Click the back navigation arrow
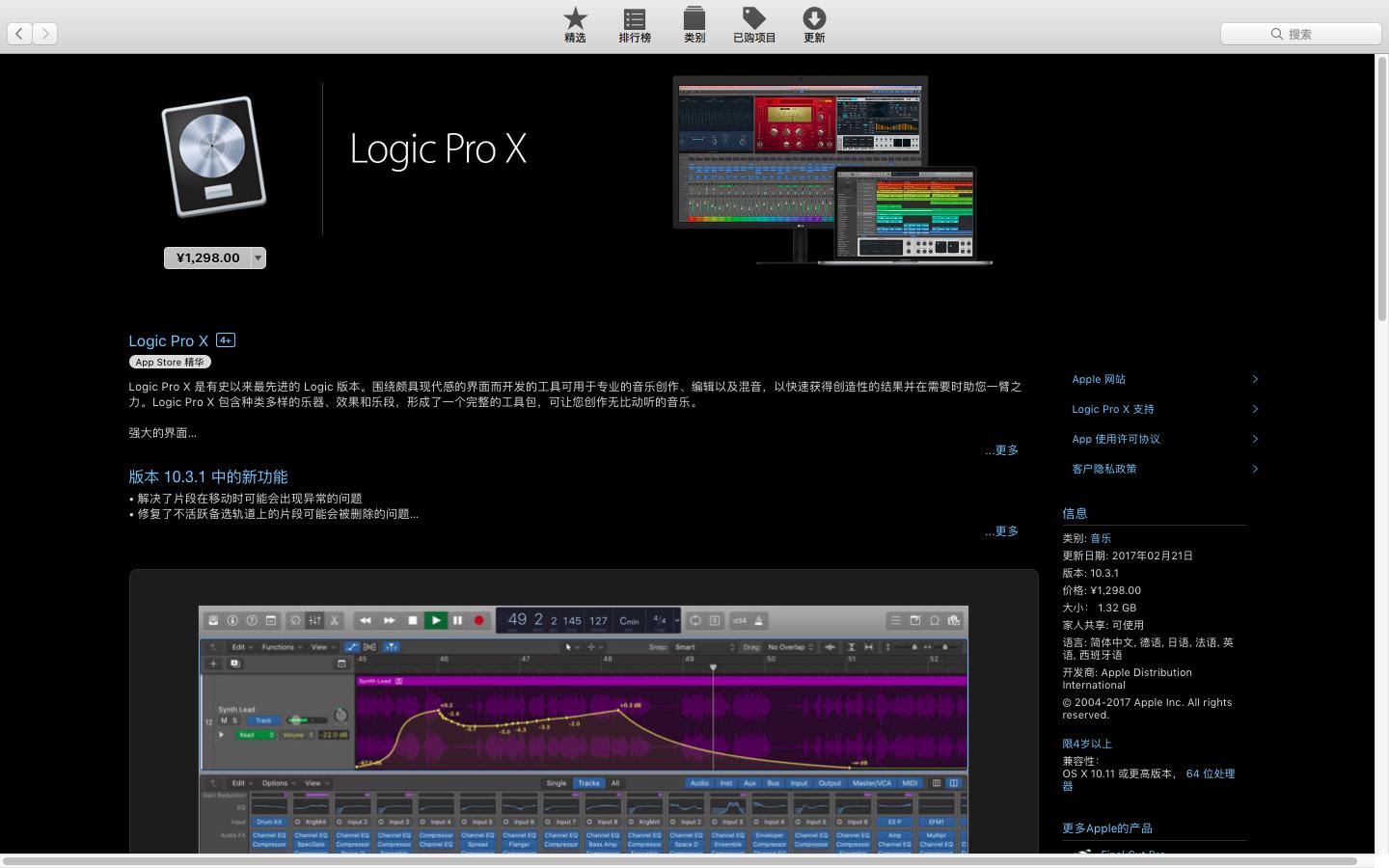This screenshot has width=1389, height=868. pyautogui.click(x=19, y=34)
